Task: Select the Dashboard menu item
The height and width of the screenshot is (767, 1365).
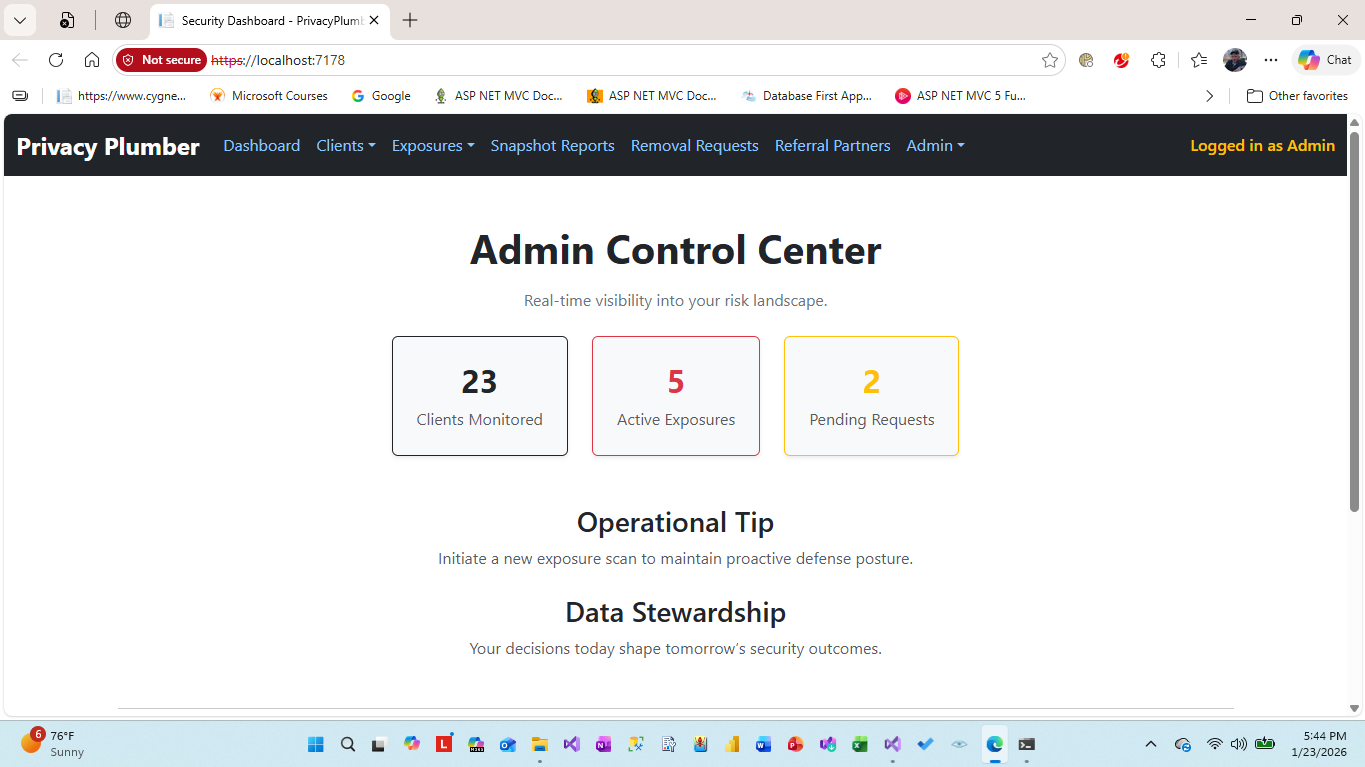Action: (261, 145)
